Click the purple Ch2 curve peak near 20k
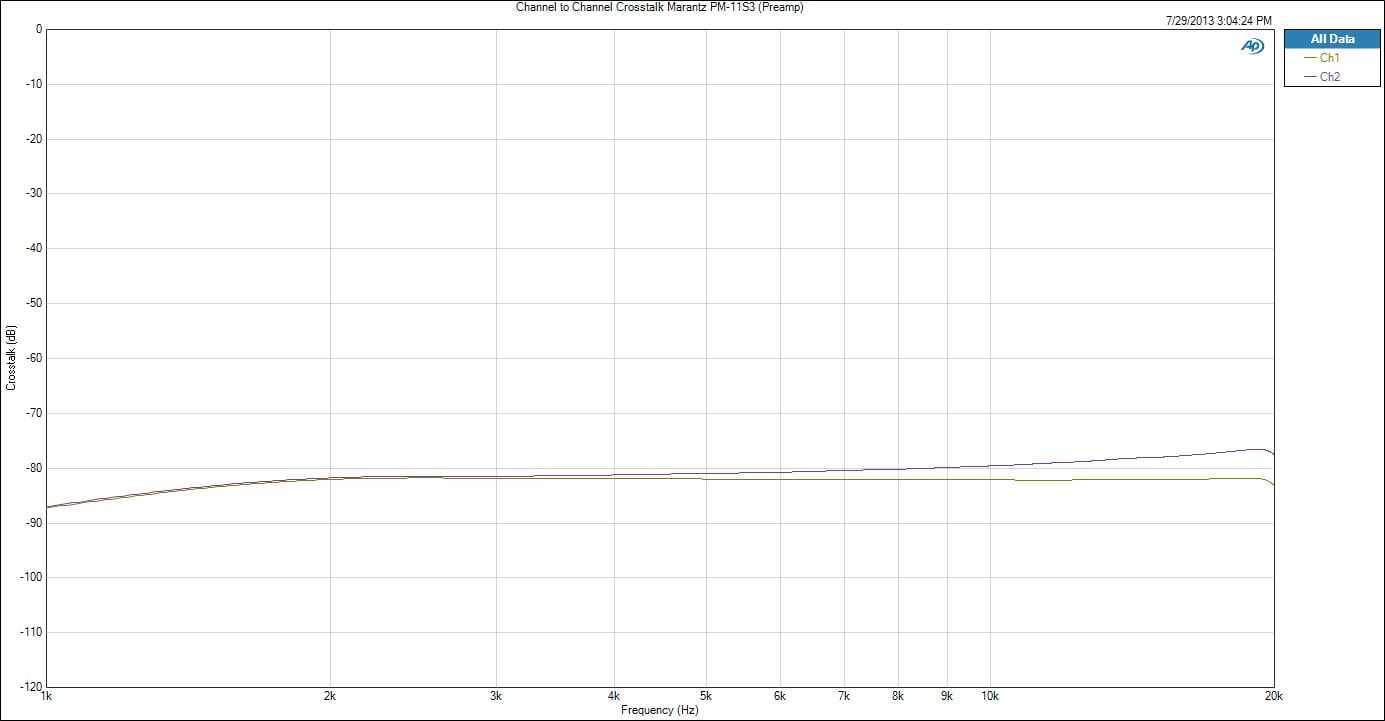The width and height of the screenshot is (1385, 721). pos(1258,449)
